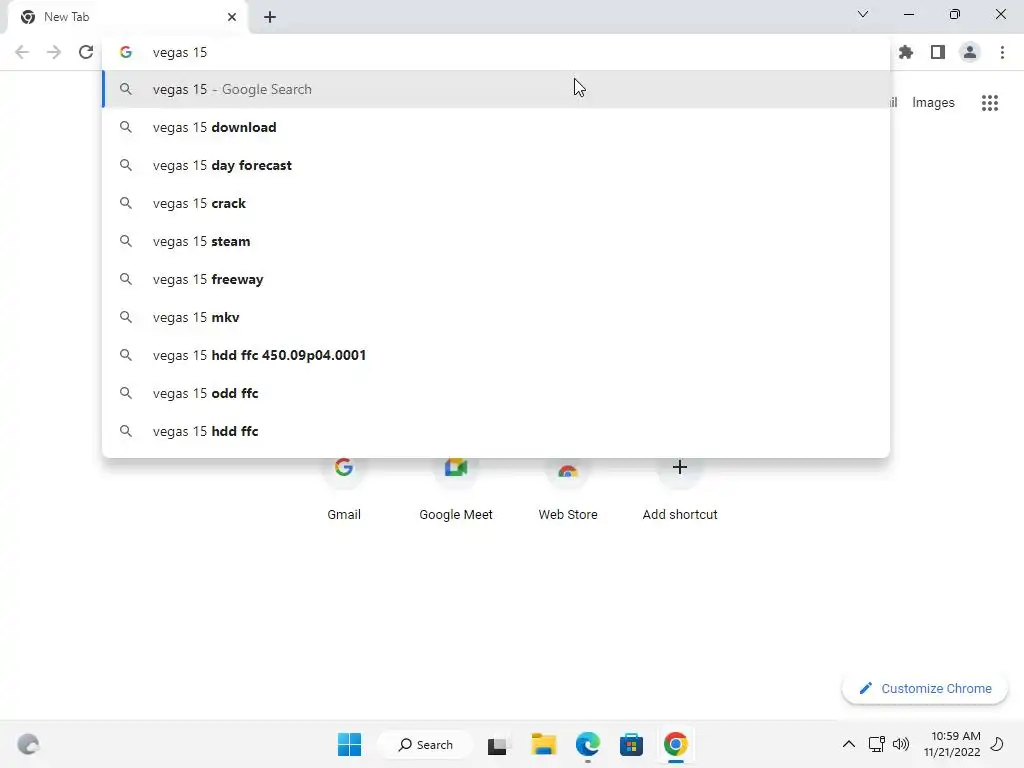1024x768 pixels.
Task: Select the New Tab tab
Action: 127,17
